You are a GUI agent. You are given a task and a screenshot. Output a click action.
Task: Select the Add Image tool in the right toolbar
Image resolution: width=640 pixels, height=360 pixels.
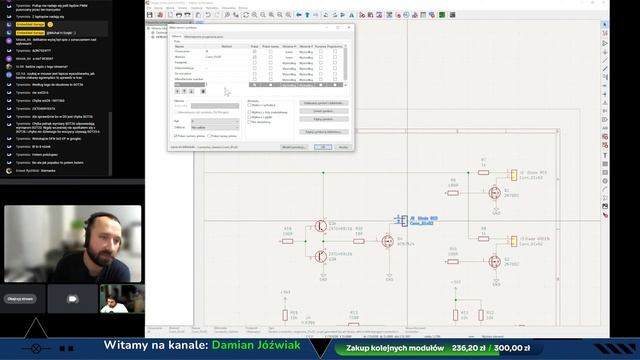coord(605,207)
